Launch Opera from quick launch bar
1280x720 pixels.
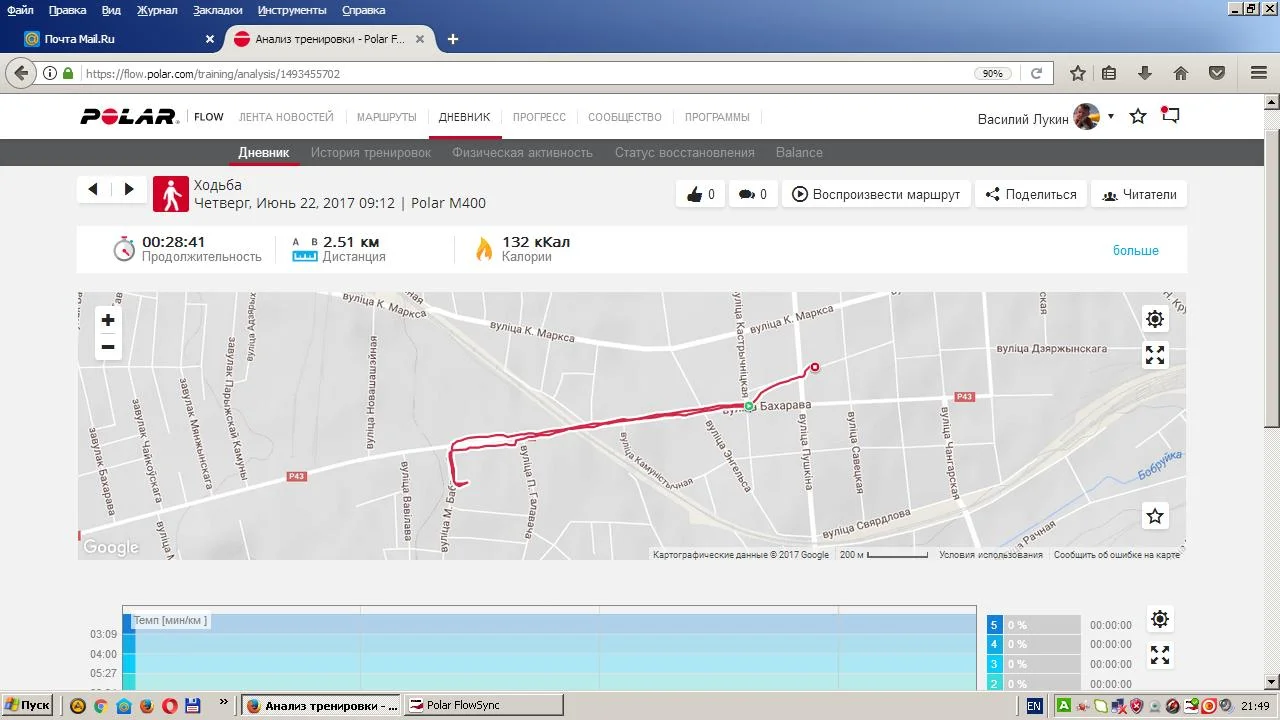[x=170, y=705]
